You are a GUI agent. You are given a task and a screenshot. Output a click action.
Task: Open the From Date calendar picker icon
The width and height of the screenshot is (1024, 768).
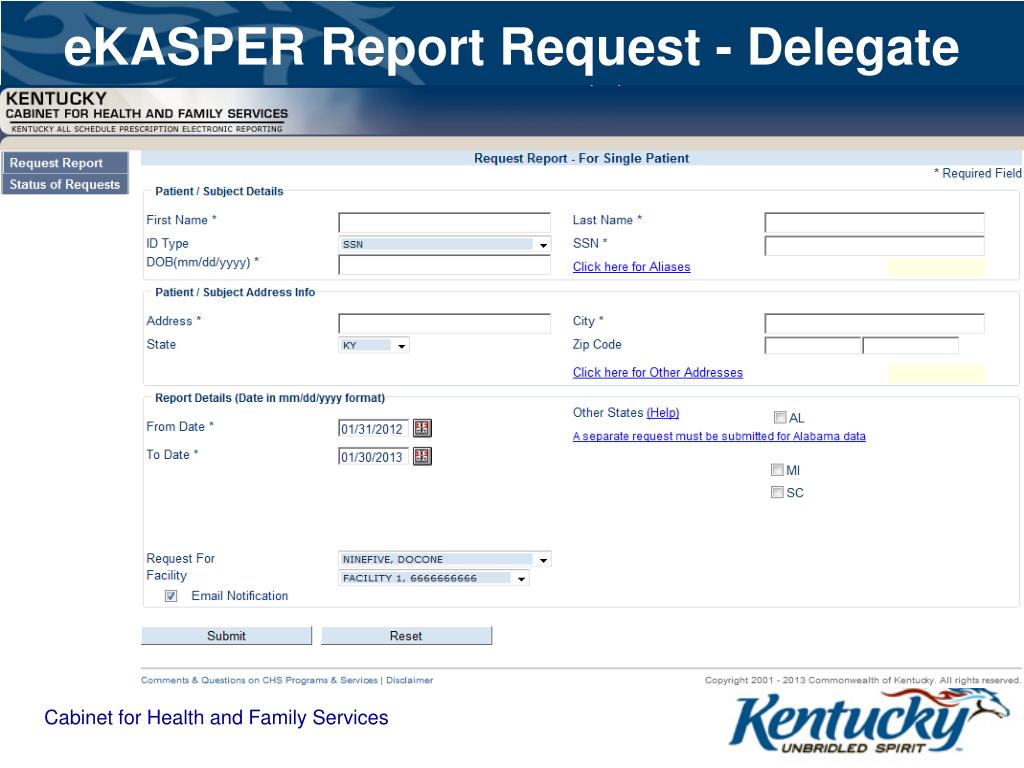(423, 428)
